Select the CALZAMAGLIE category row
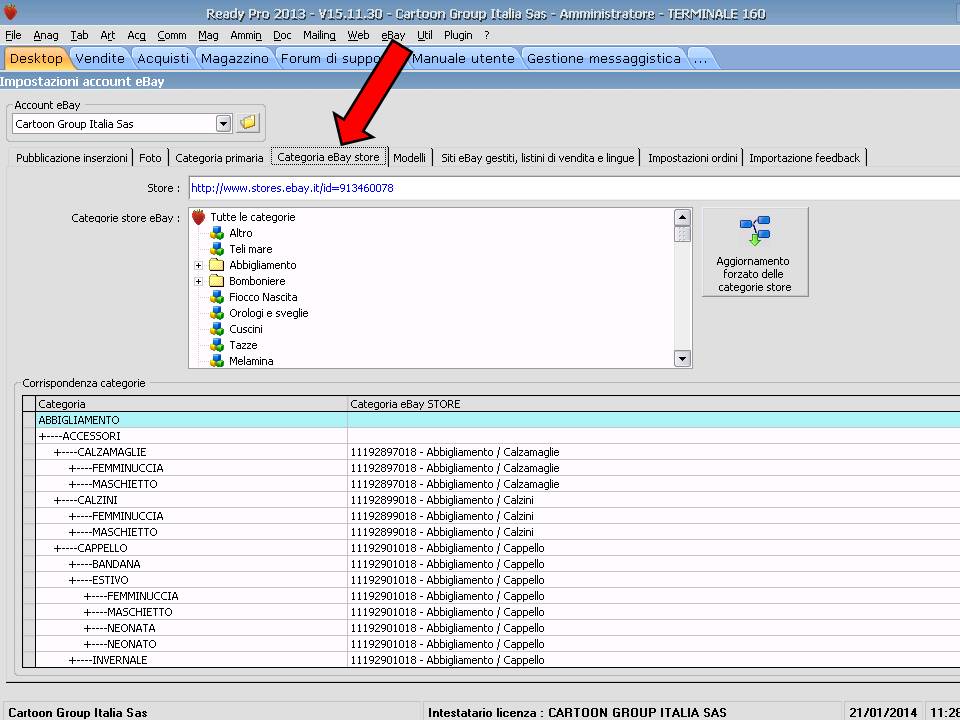The height and width of the screenshot is (720, 960). 497,452
